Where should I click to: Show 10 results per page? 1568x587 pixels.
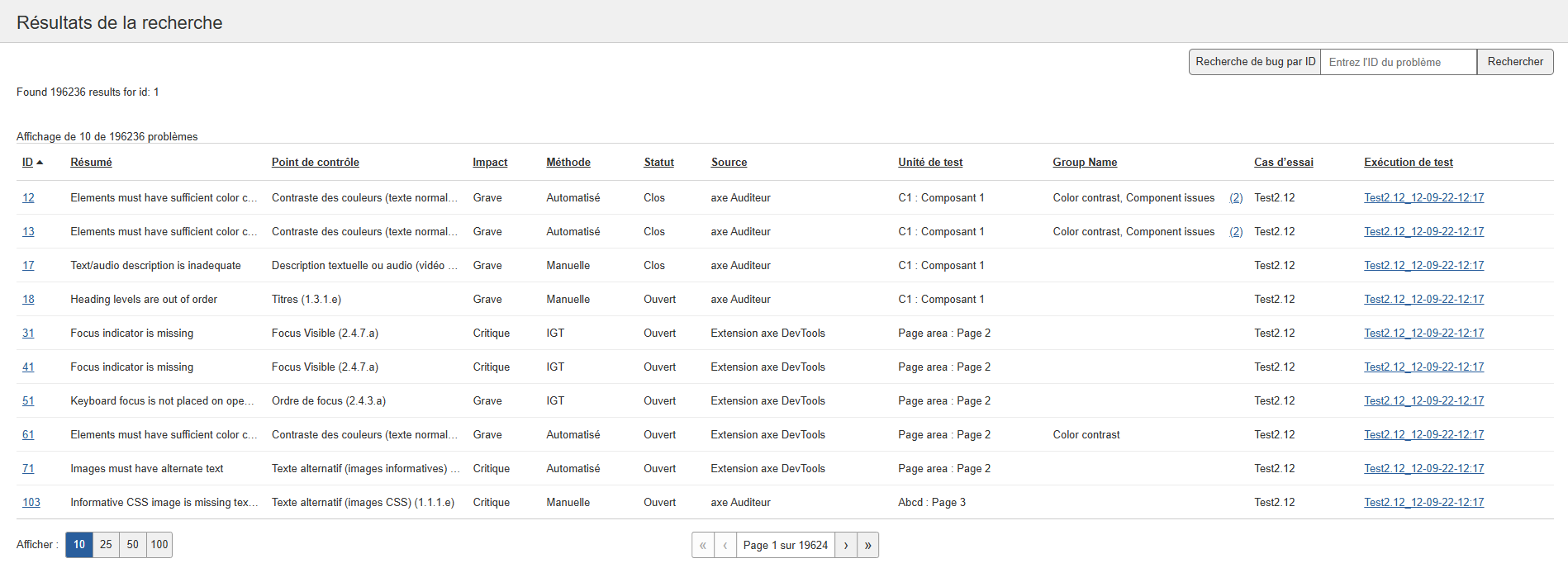[x=79, y=545]
